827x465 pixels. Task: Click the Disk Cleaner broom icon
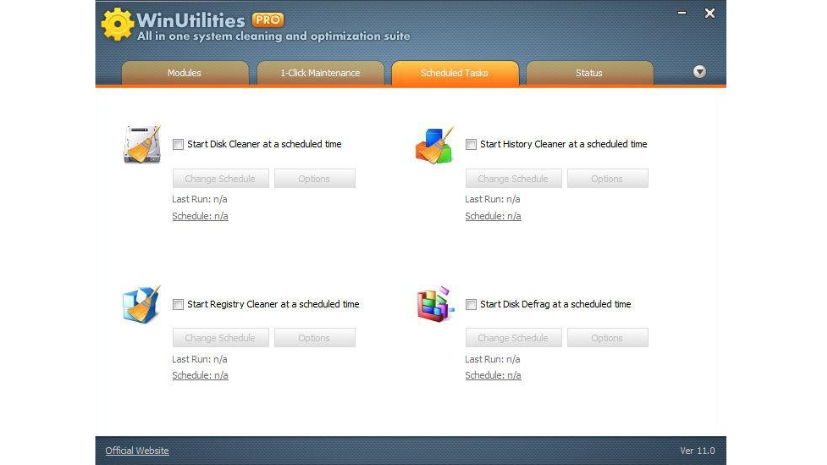click(x=140, y=145)
